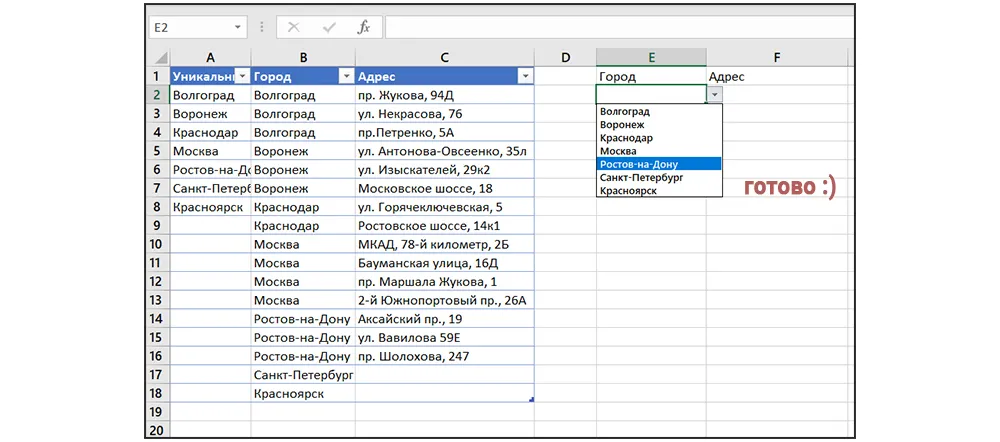Select column C header
The image size is (1000, 442).
click(444, 57)
